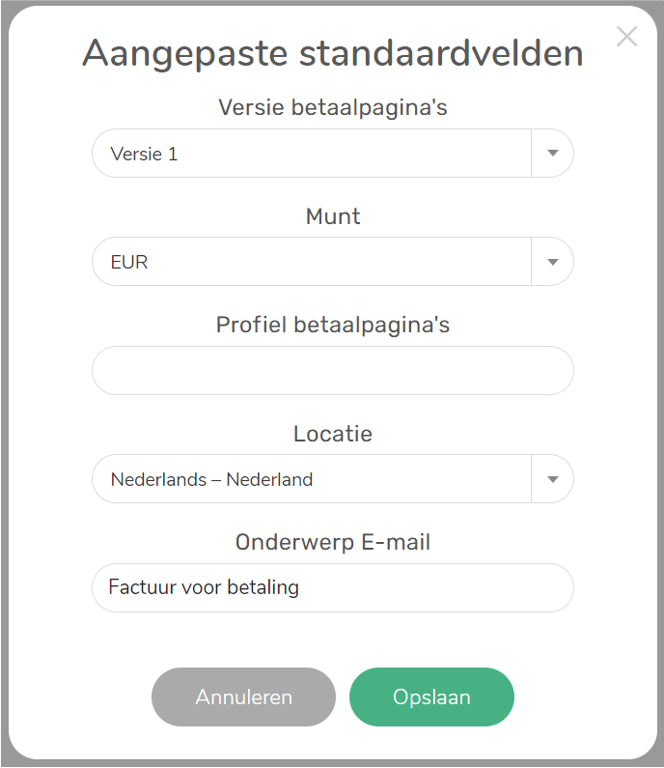Screen dimensions: 664x768
Task: Click the Munt dropdown arrow icon
Action: 552,262
